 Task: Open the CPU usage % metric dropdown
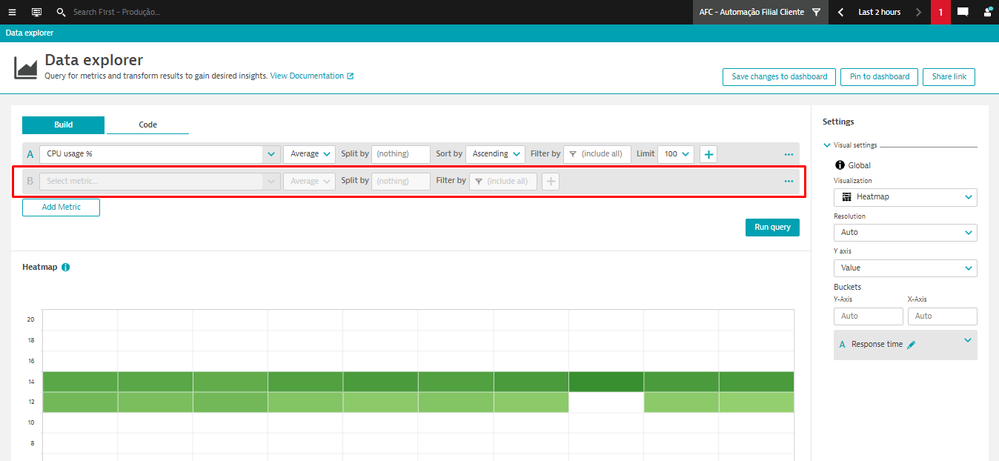(271, 154)
